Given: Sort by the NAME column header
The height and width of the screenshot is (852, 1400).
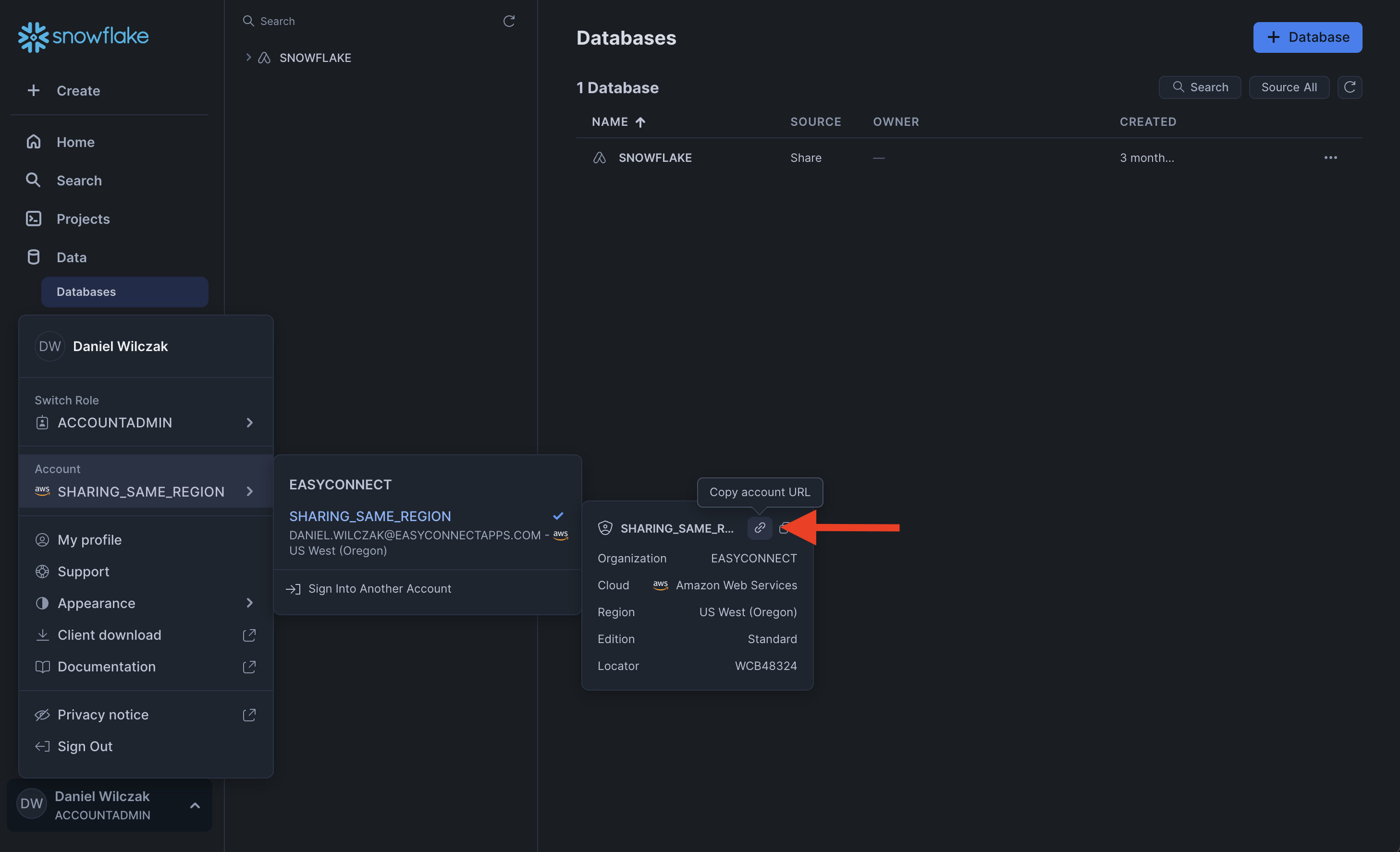Looking at the screenshot, I should [x=618, y=122].
